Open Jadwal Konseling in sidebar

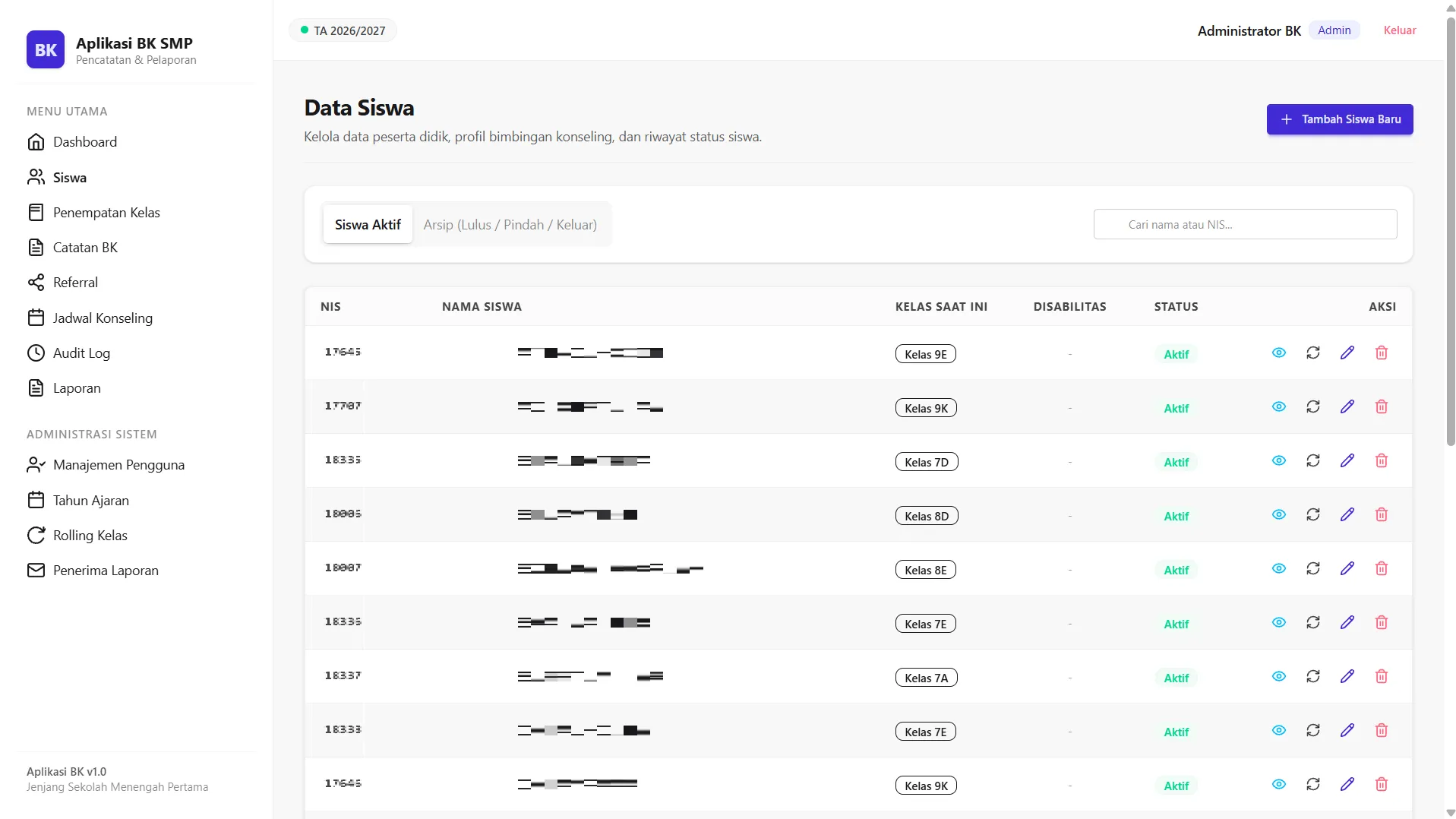click(90, 318)
